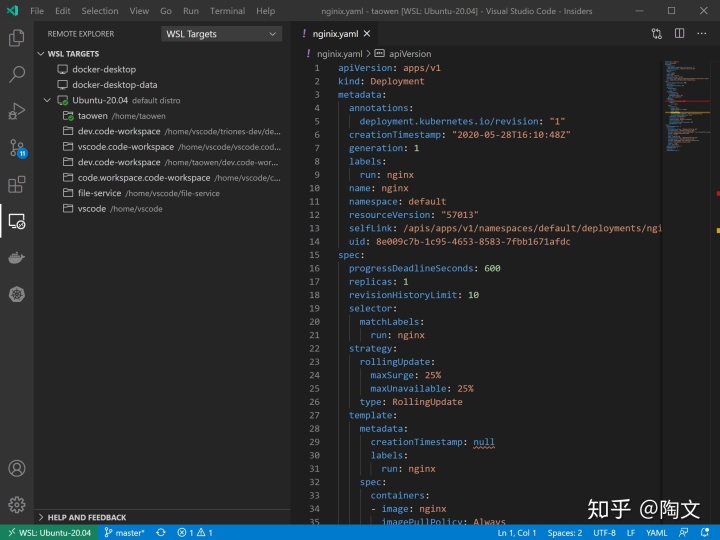Click the Ubuntu-20.04 connected distro icon
This screenshot has width=720, height=540.
(63, 100)
